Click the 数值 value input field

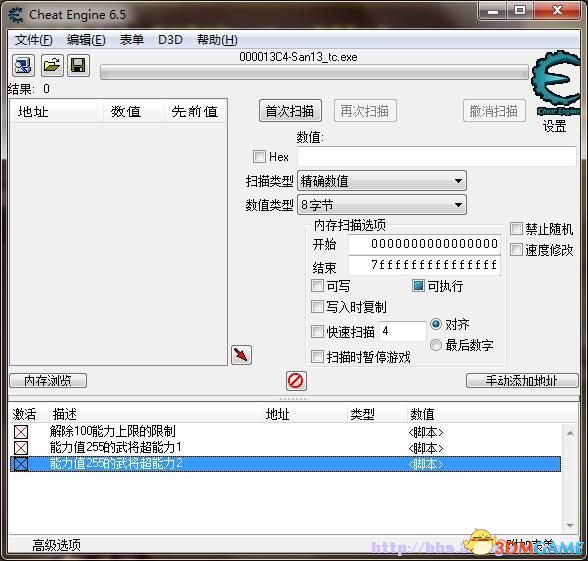coord(436,156)
